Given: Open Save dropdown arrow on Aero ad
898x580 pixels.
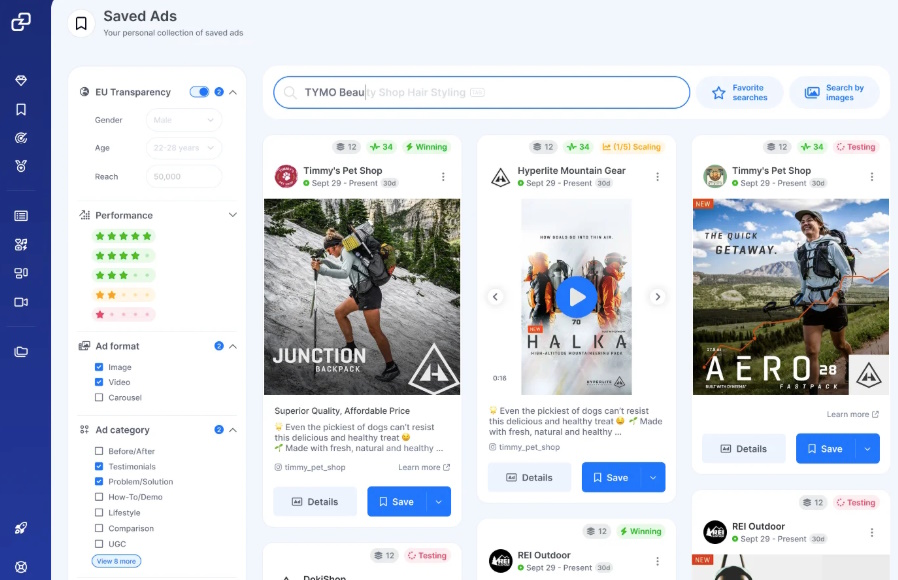Looking at the screenshot, I should (868, 449).
